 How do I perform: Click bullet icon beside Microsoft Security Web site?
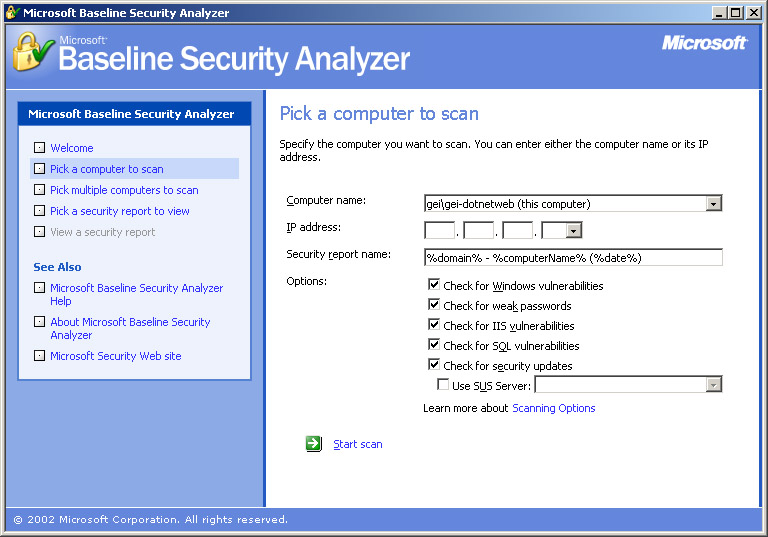point(39,356)
